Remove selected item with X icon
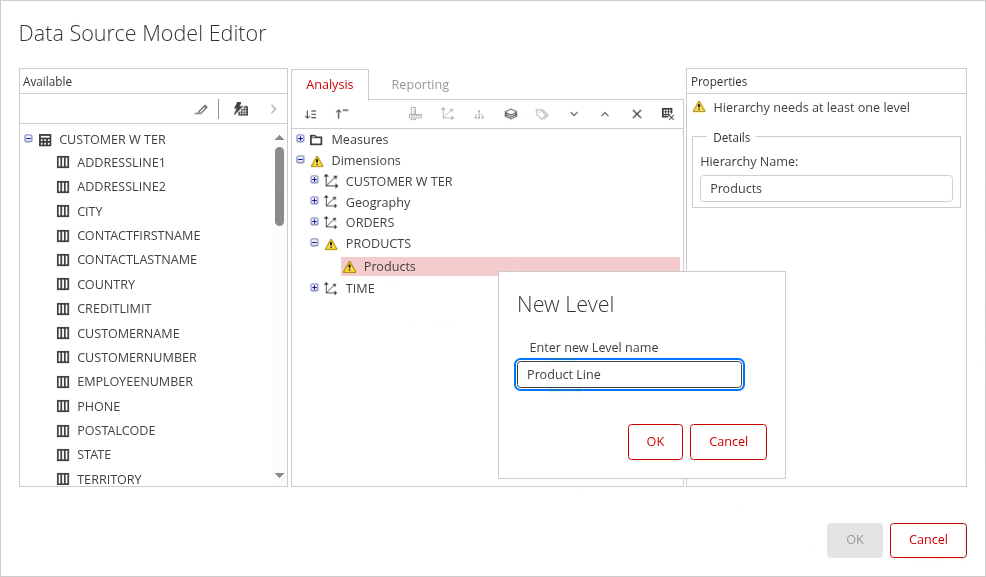The height and width of the screenshot is (577, 986). 636,114
